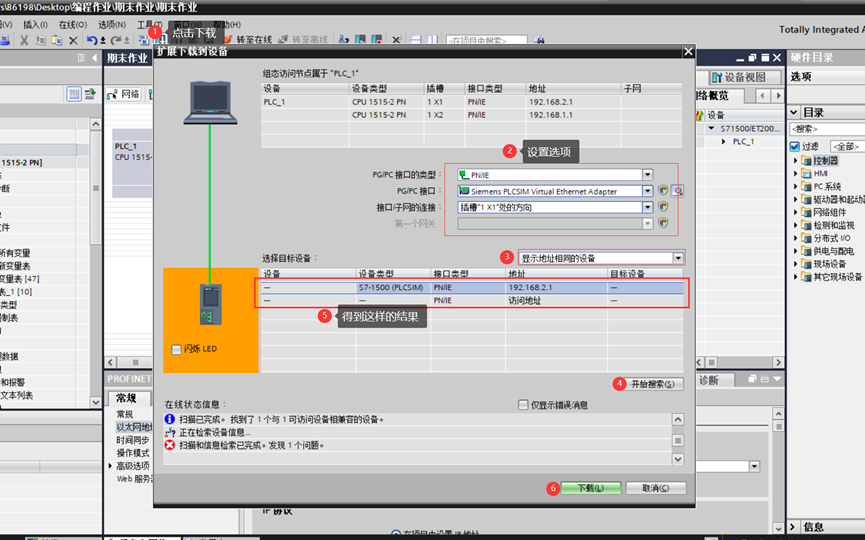Toggle the 过滤 checkbox in hardware catalog
The width and height of the screenshot is (865, 540).
(795, 146)
